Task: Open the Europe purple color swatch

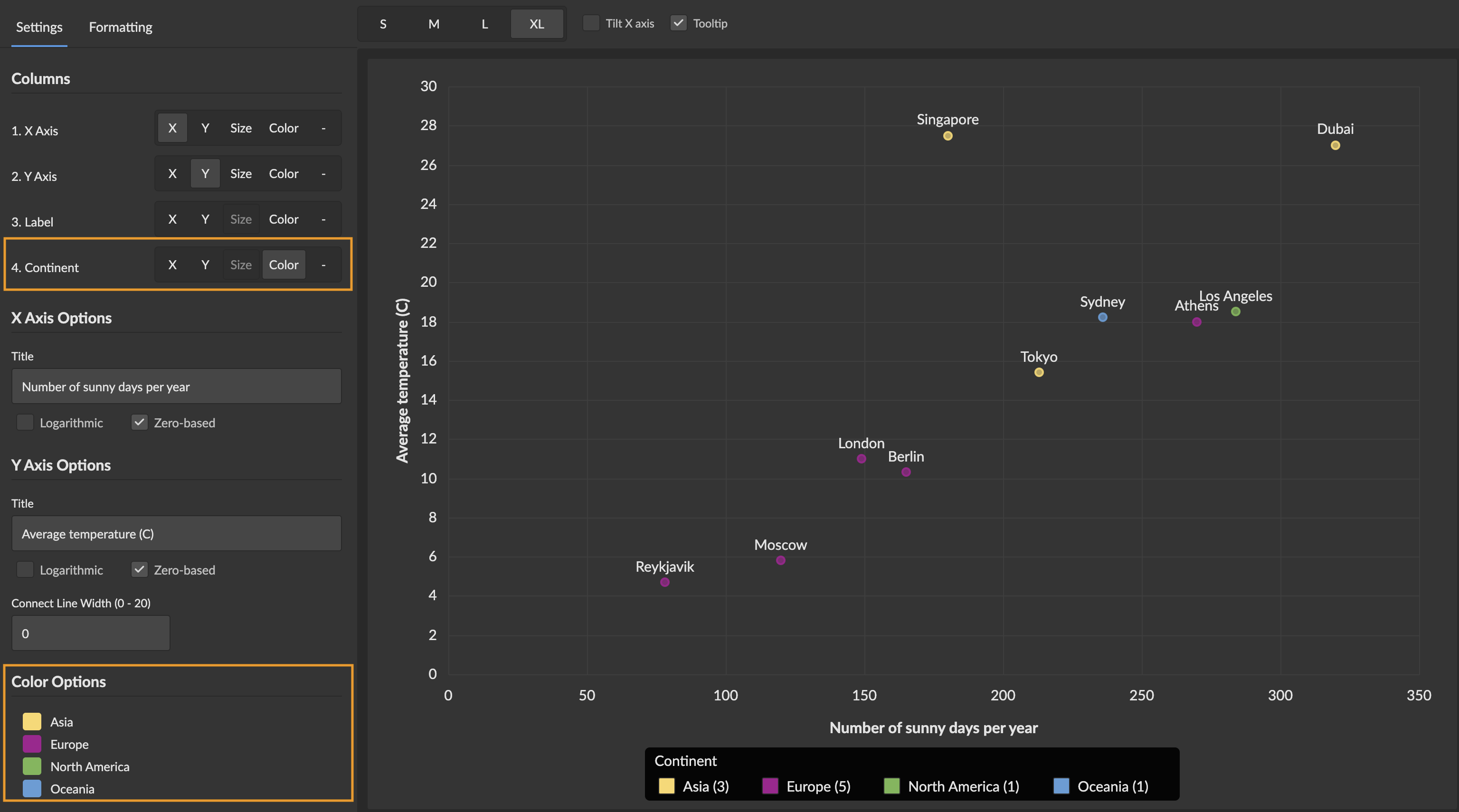Action: click(32, 744)
